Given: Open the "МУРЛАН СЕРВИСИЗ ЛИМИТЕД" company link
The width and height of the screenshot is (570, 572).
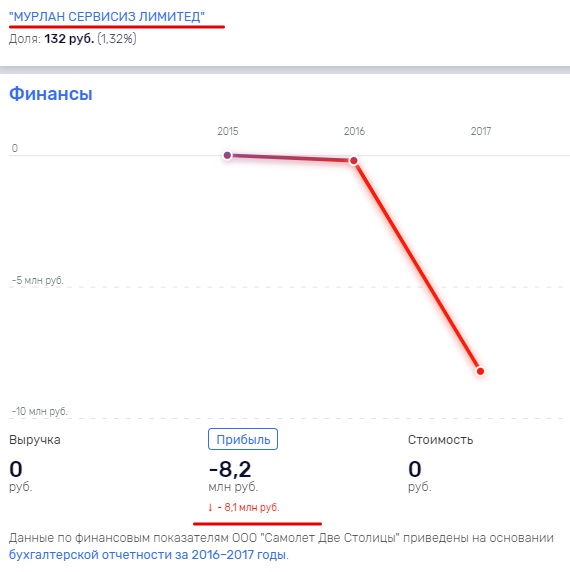Looking at the screenshot, I should coord(106,17).
